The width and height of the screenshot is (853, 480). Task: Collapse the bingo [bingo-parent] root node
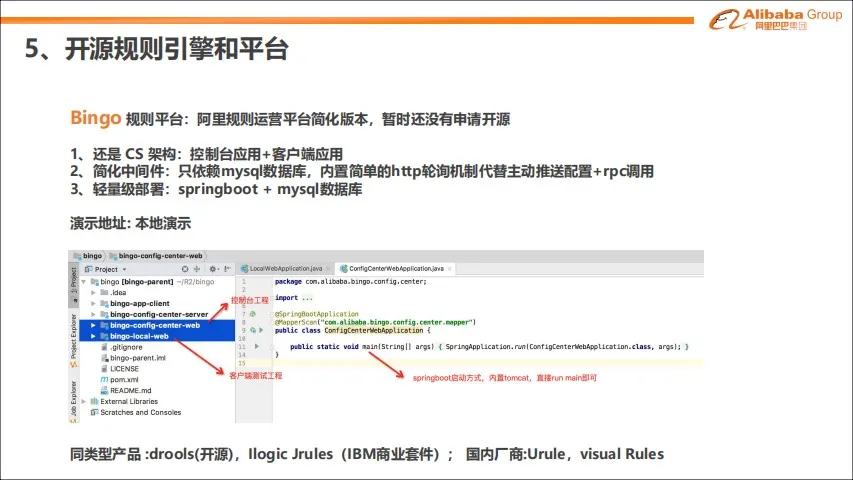(x=84, y=282)
